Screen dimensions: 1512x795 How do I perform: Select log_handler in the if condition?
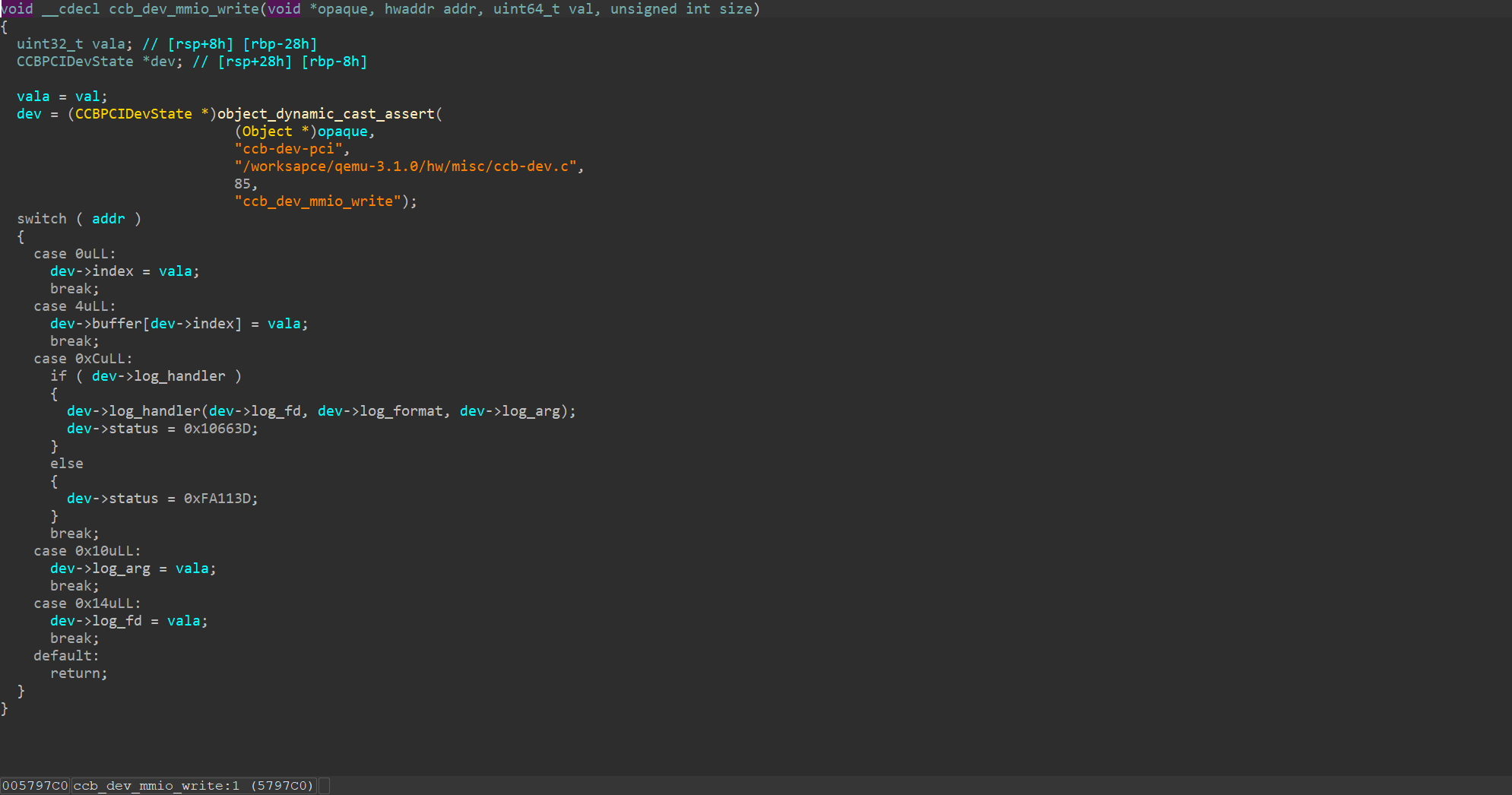click(179, 376)
